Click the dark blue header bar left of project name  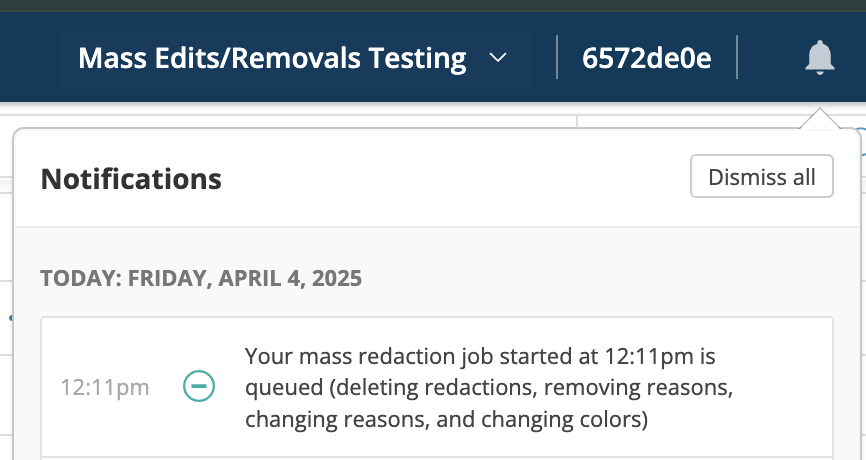35,59
